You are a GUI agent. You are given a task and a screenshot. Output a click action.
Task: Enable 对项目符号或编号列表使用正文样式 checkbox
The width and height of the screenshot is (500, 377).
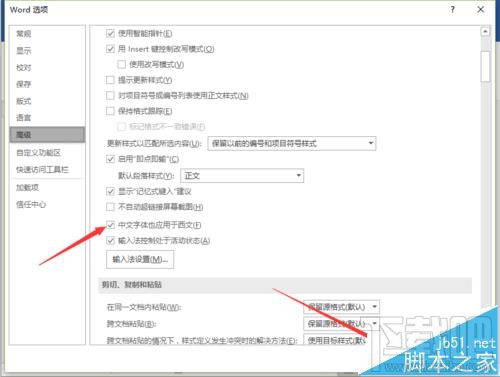(x=110, y=96)
